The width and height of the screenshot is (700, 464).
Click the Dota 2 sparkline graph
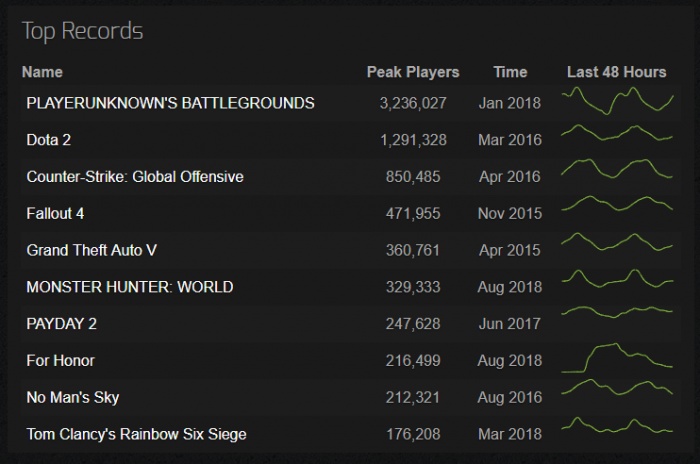(x=617, y=135)
